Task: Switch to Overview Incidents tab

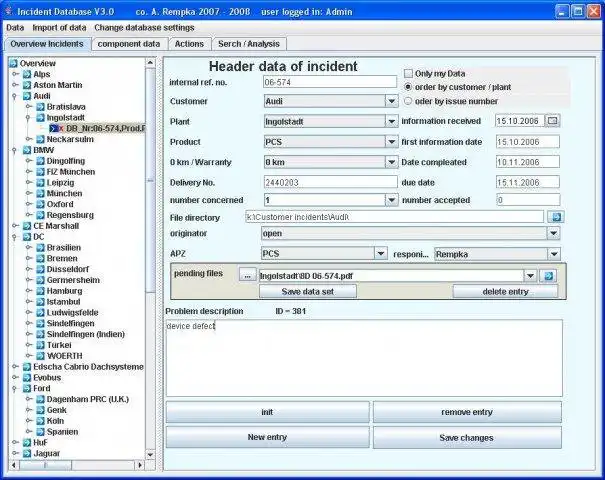Action: (x=47, y=44)
